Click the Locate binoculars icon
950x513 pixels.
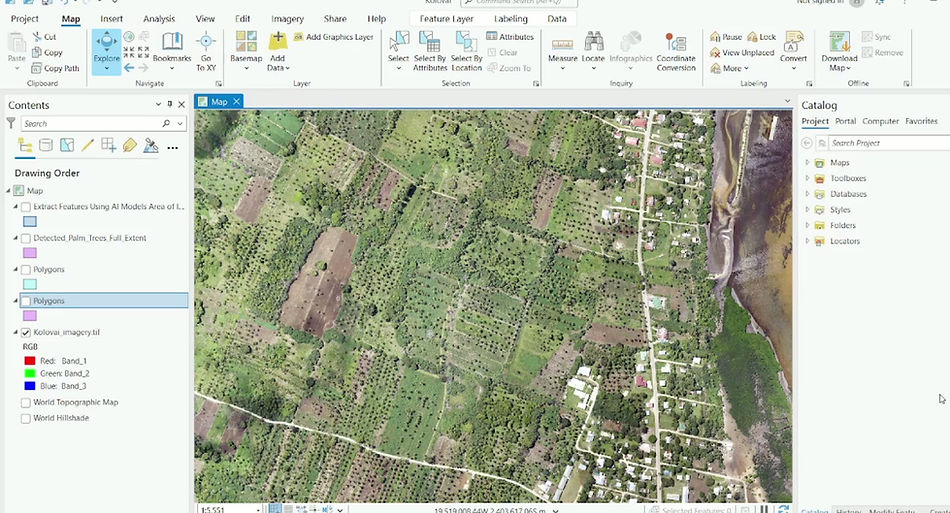(593, 41)
